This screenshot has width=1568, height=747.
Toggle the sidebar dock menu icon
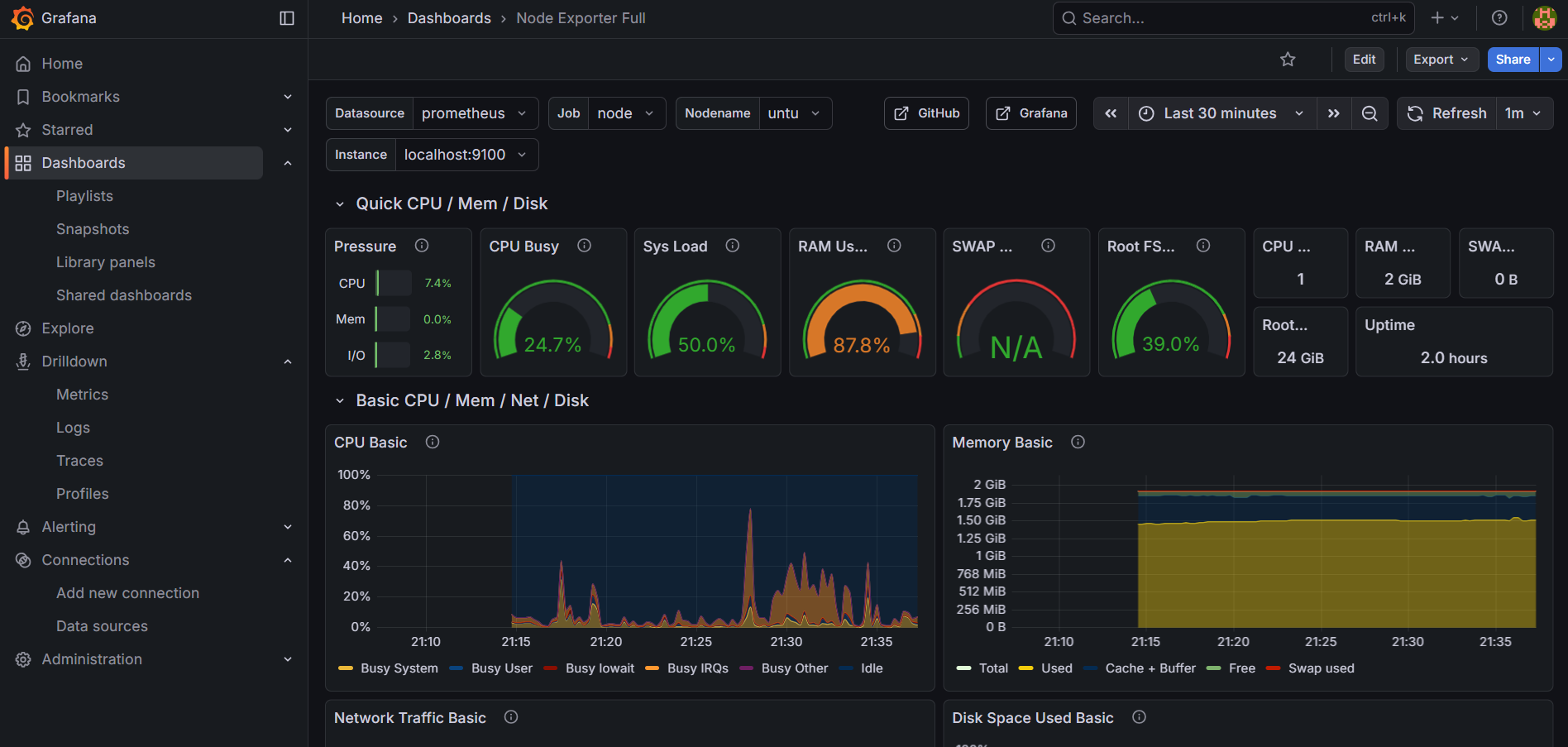pyautogui.click(x=287, y=18)
